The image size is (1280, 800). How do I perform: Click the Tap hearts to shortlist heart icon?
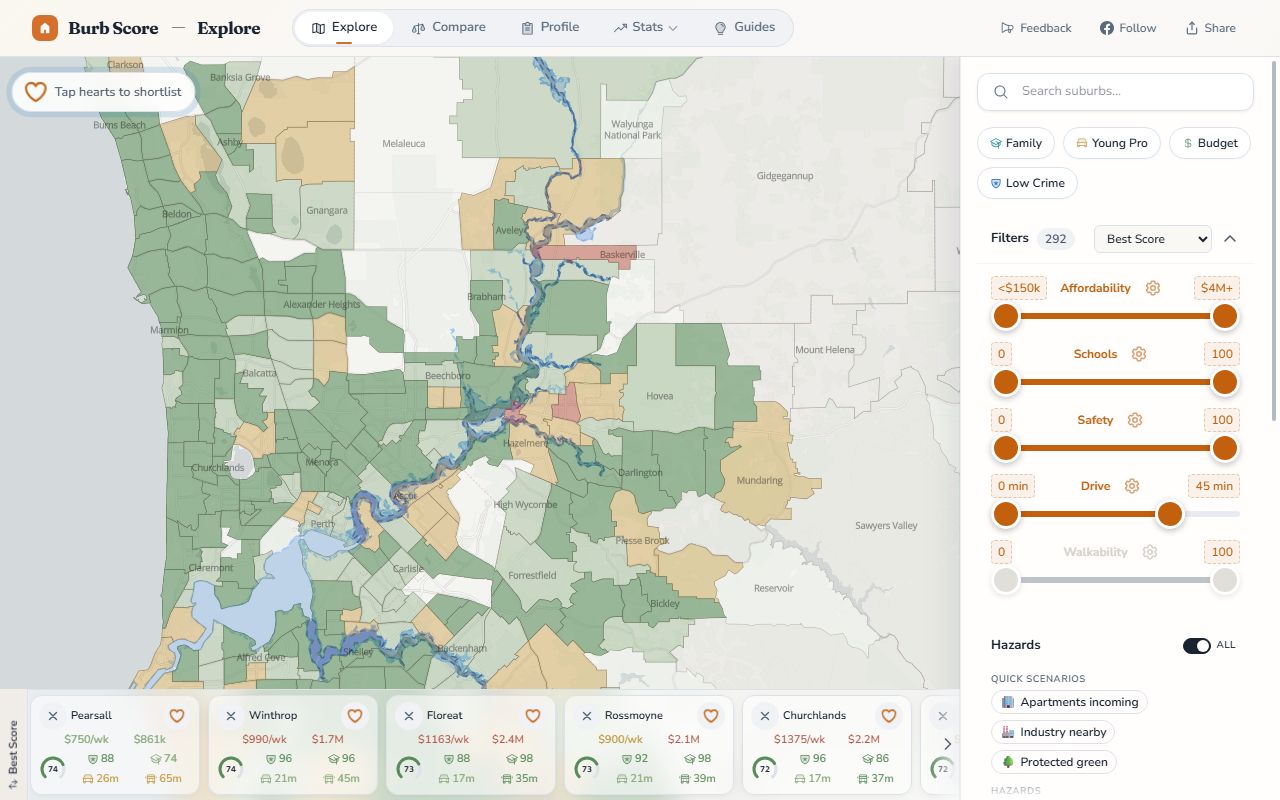35,92
